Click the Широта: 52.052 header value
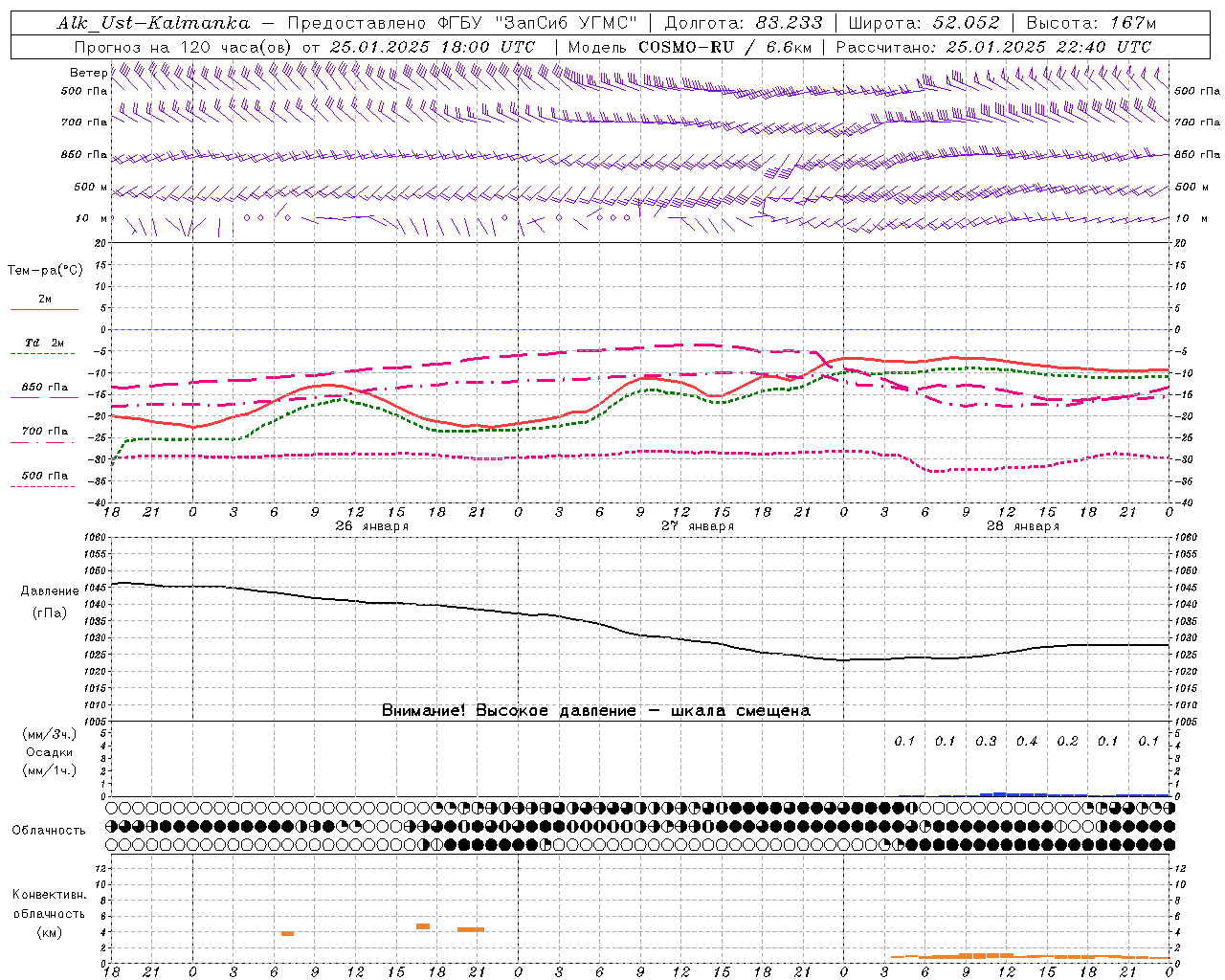Screen dimensions: 1225x980 (924, 23)
